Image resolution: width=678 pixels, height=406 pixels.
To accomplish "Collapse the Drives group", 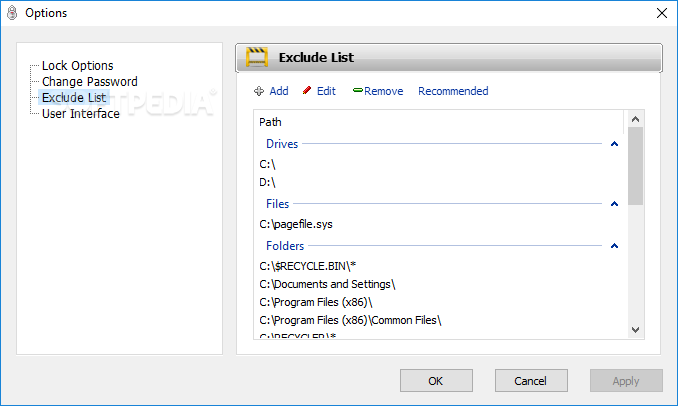I will click(x=614, y=144).
